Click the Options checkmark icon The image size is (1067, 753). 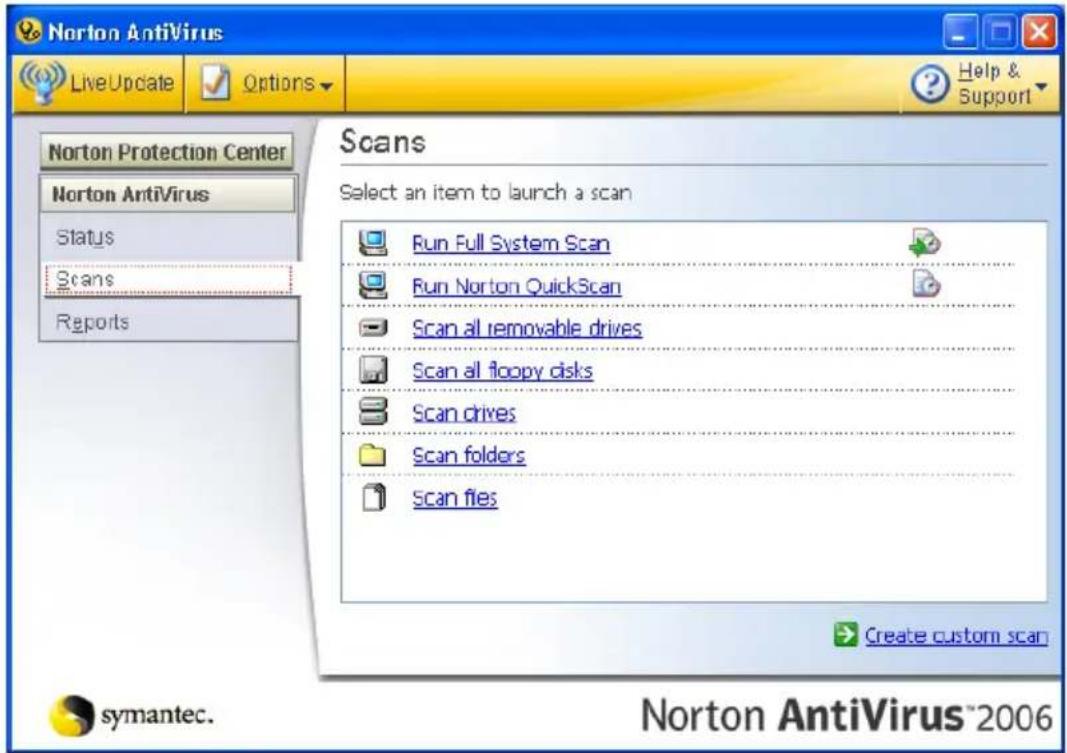(x=216, y=83)
